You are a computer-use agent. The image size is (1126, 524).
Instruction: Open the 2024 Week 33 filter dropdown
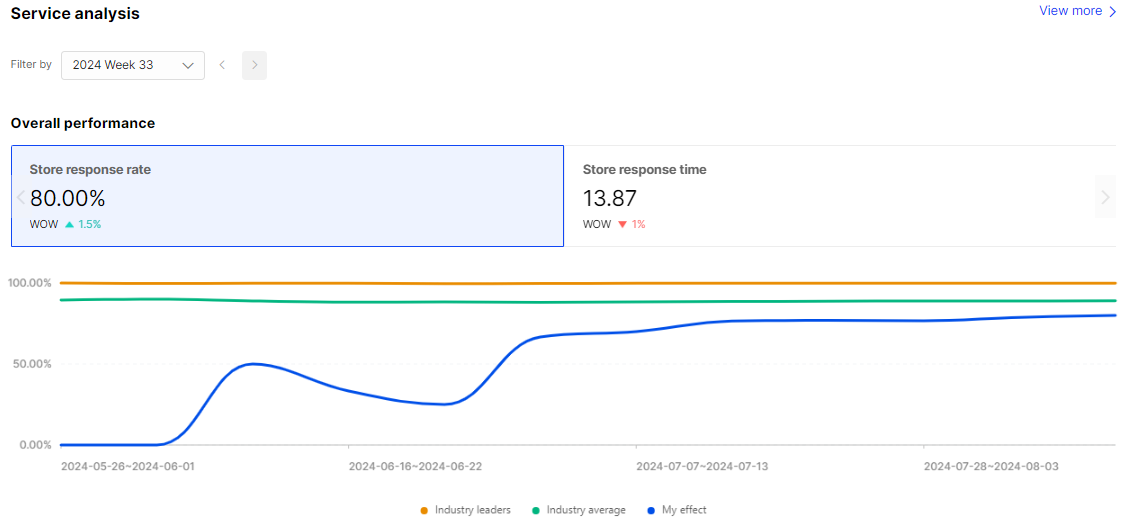(133, 65)
